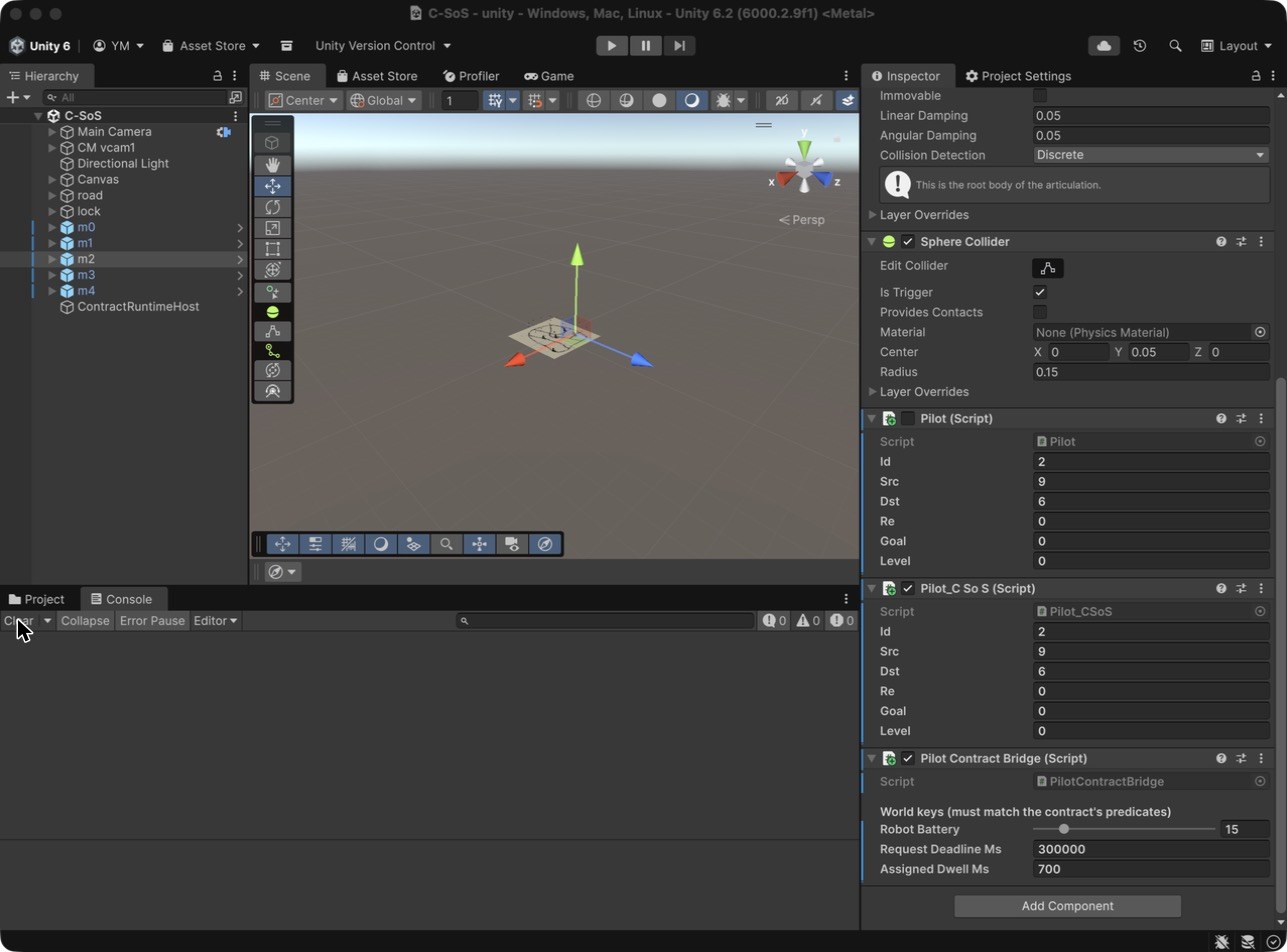Adjust the Robot Battery slider handle
Viewport: 1287px width, 952px height.
point(1064,829)
